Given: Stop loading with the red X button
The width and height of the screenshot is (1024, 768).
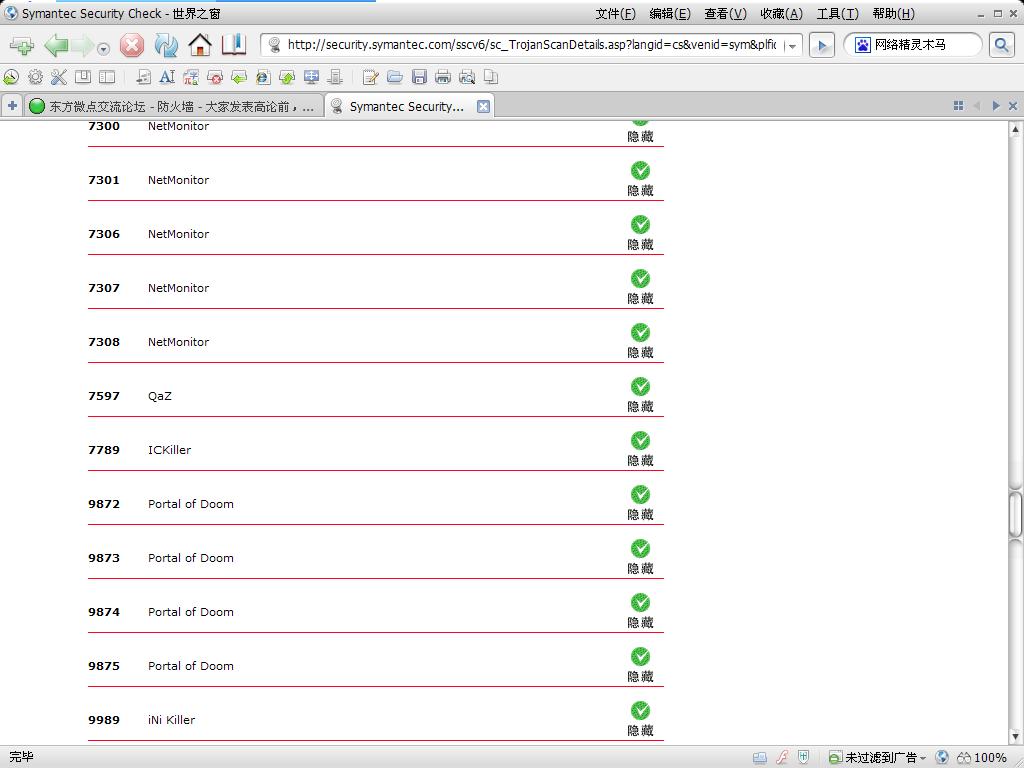Looking at the screenshot, I should 132,46.
